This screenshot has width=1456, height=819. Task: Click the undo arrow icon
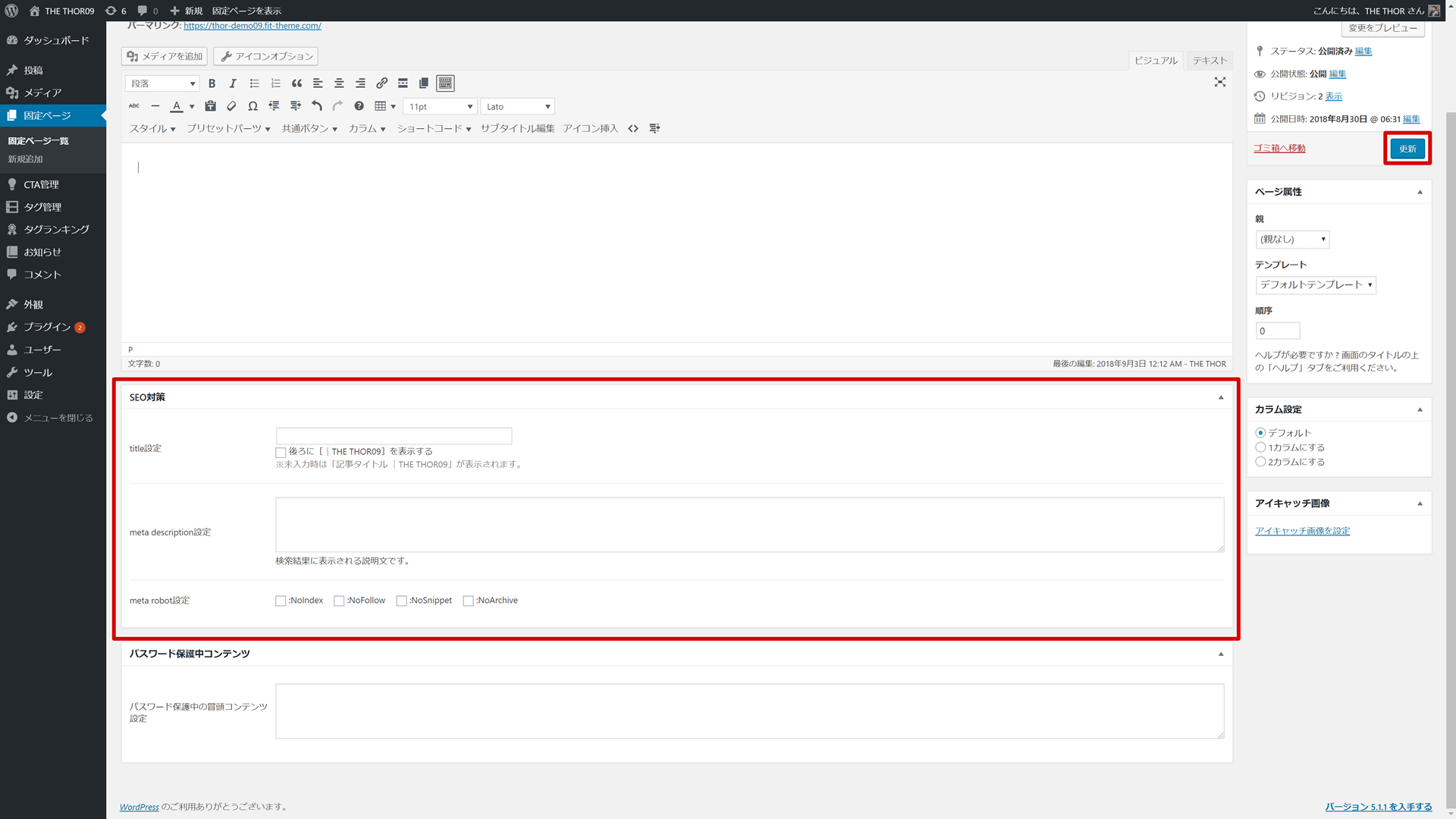pos(317,106)
